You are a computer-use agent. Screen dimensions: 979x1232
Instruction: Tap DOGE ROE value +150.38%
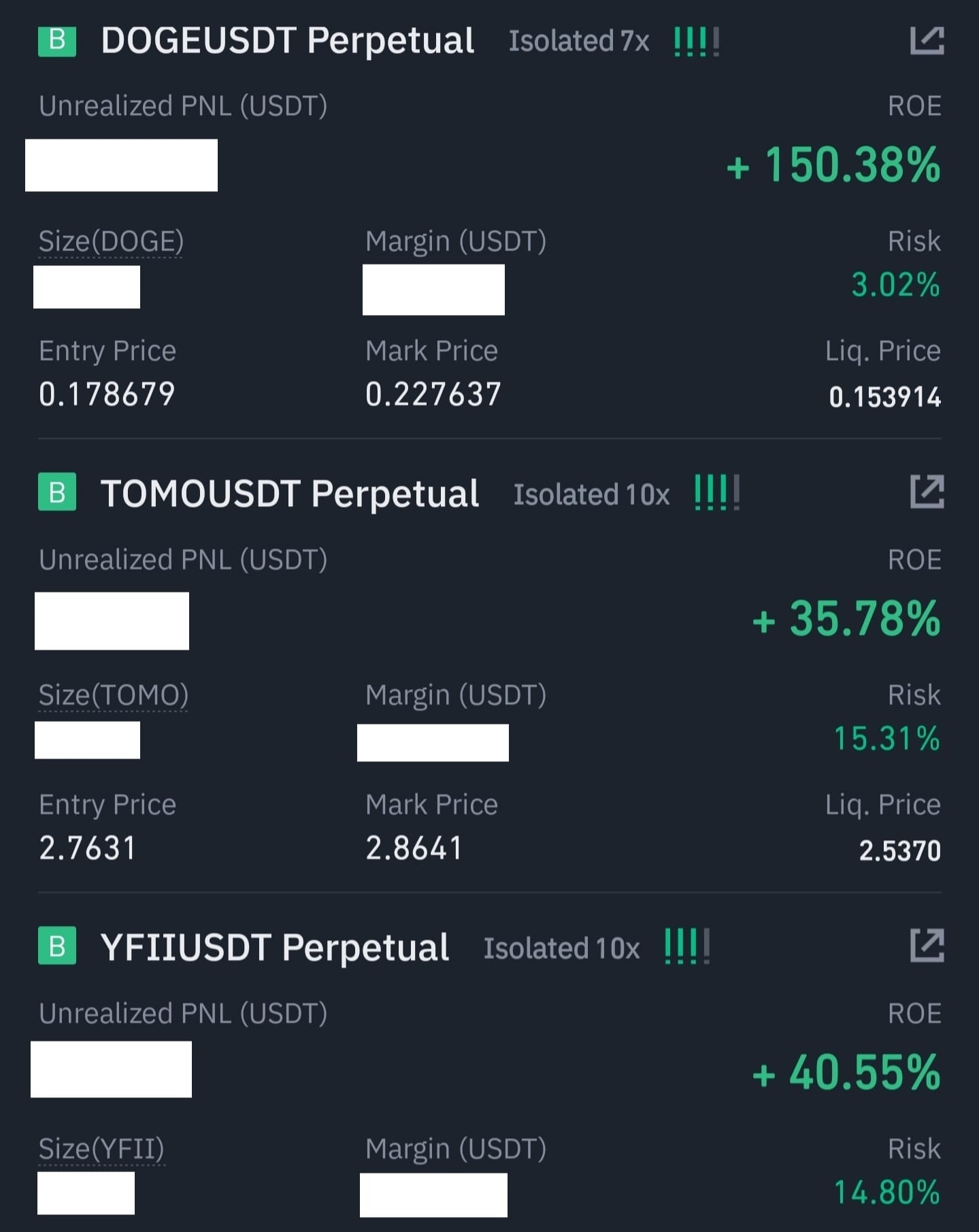[x=833, y=165]
